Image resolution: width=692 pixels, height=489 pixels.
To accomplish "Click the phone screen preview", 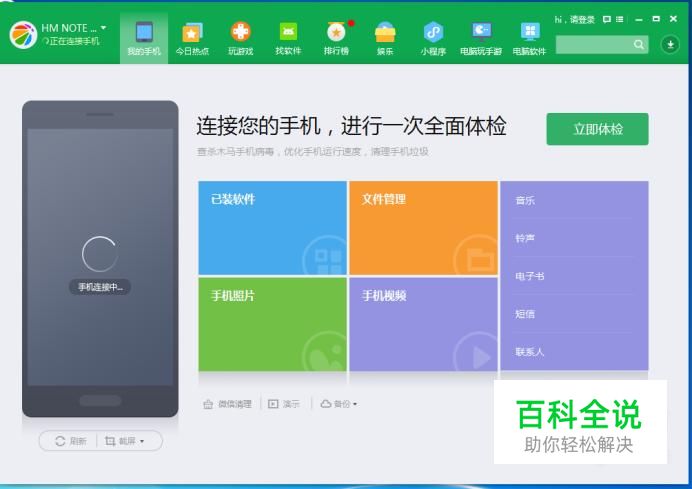I will click(x=100, y=257).
